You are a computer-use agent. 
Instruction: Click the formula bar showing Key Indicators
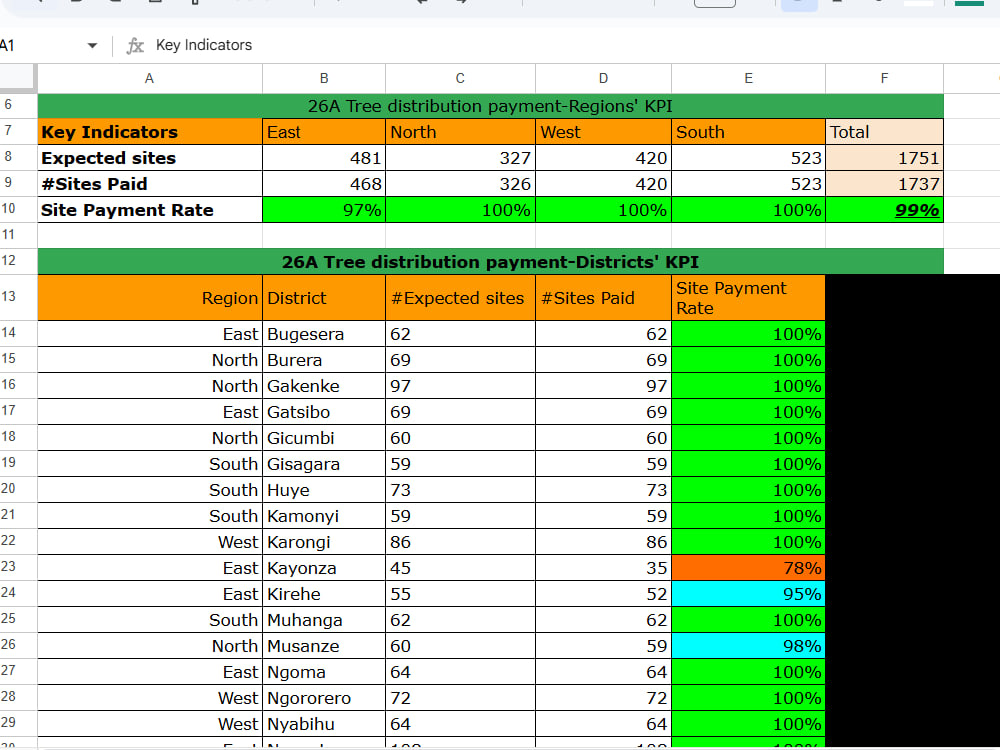tap(203, 45)
